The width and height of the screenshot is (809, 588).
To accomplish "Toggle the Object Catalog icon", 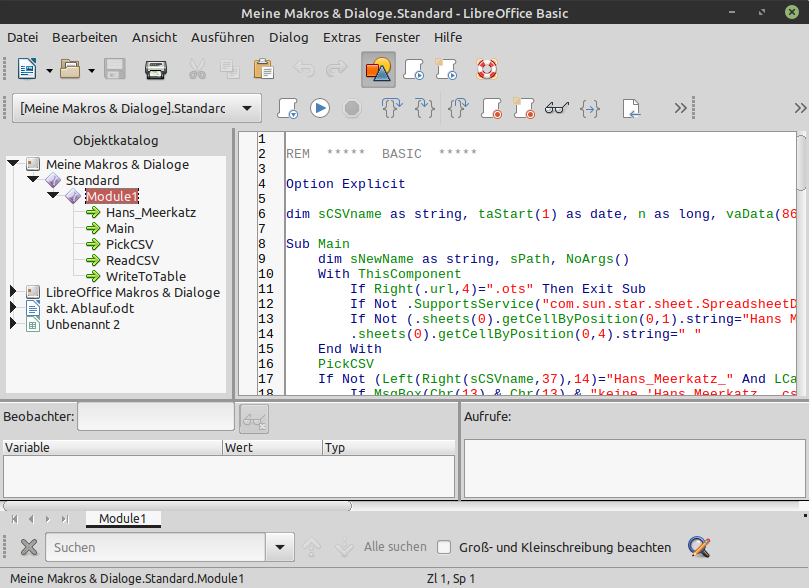I will 378,69.
